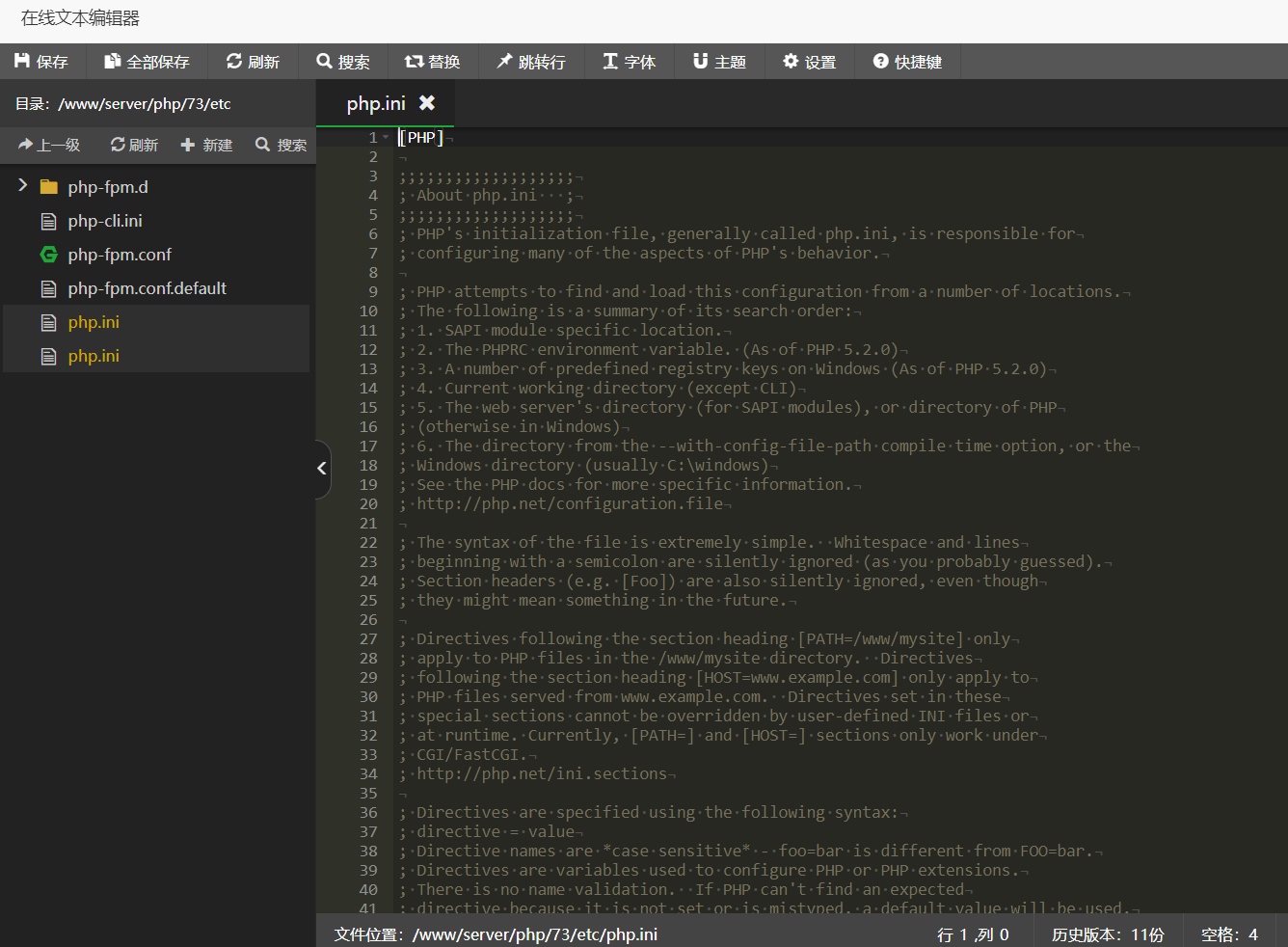Click 新建 to create a new file
The width and height of the screenshot is (1288, 947).
(x=207, y=145)
